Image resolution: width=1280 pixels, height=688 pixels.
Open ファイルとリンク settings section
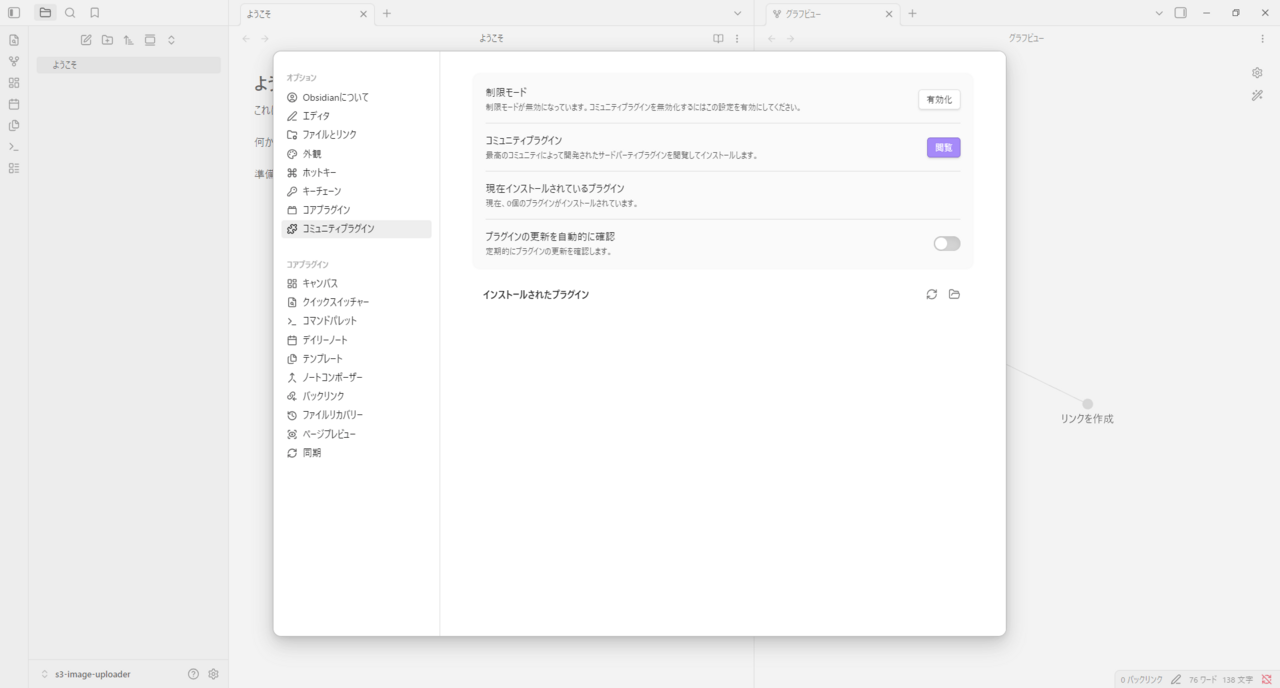click(356, 134)
